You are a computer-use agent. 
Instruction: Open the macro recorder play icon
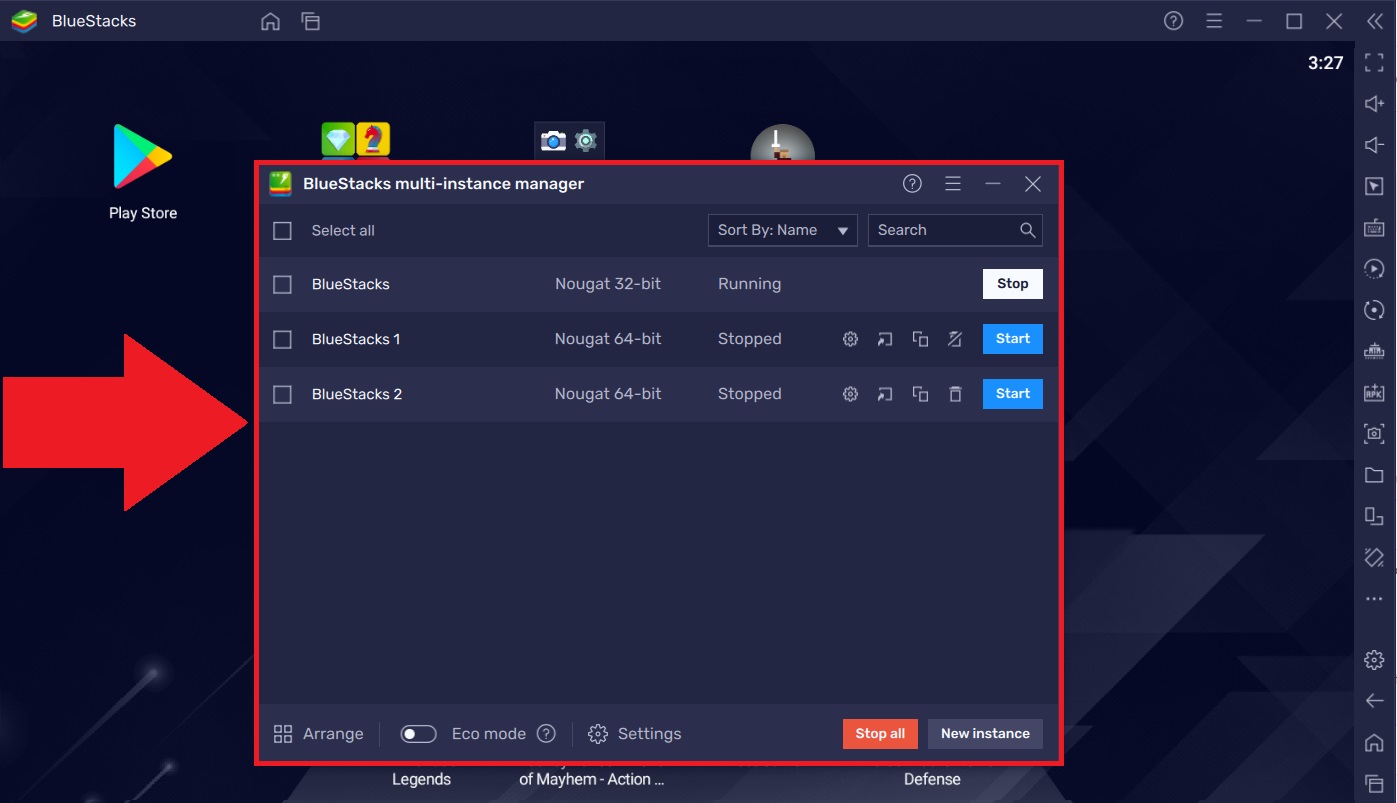point(1374,269)
